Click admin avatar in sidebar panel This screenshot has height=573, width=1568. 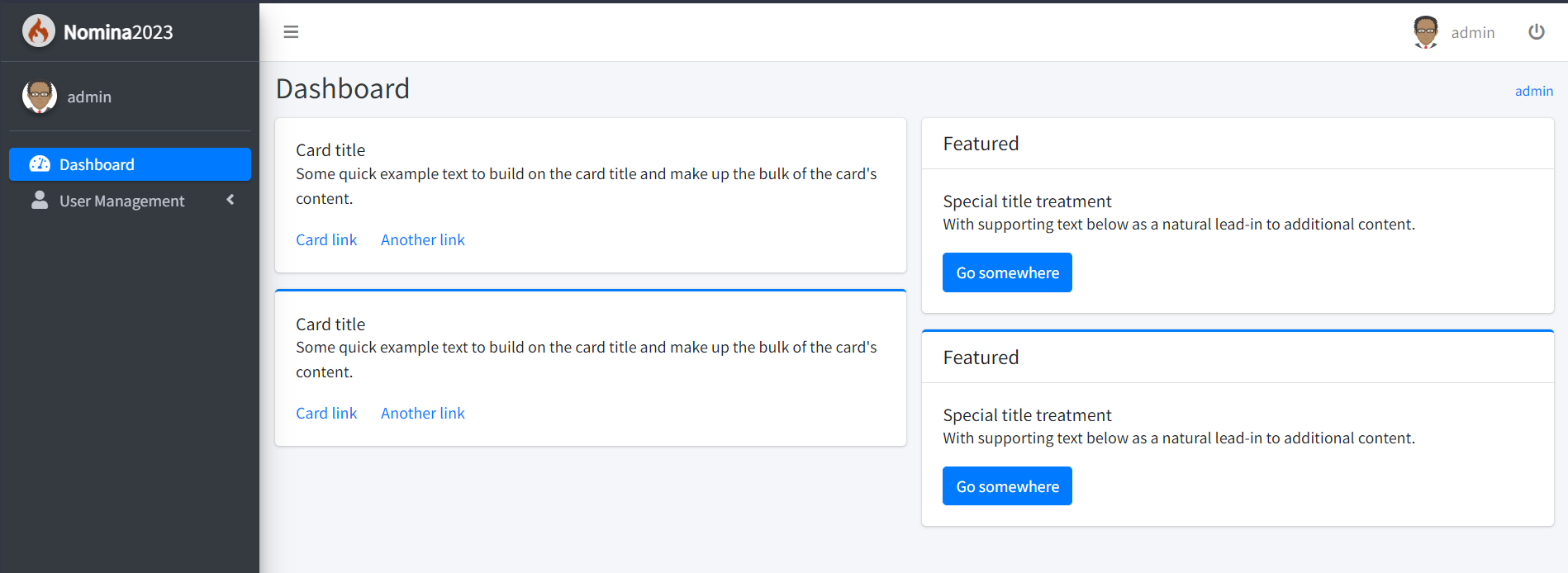pos(40,97)
